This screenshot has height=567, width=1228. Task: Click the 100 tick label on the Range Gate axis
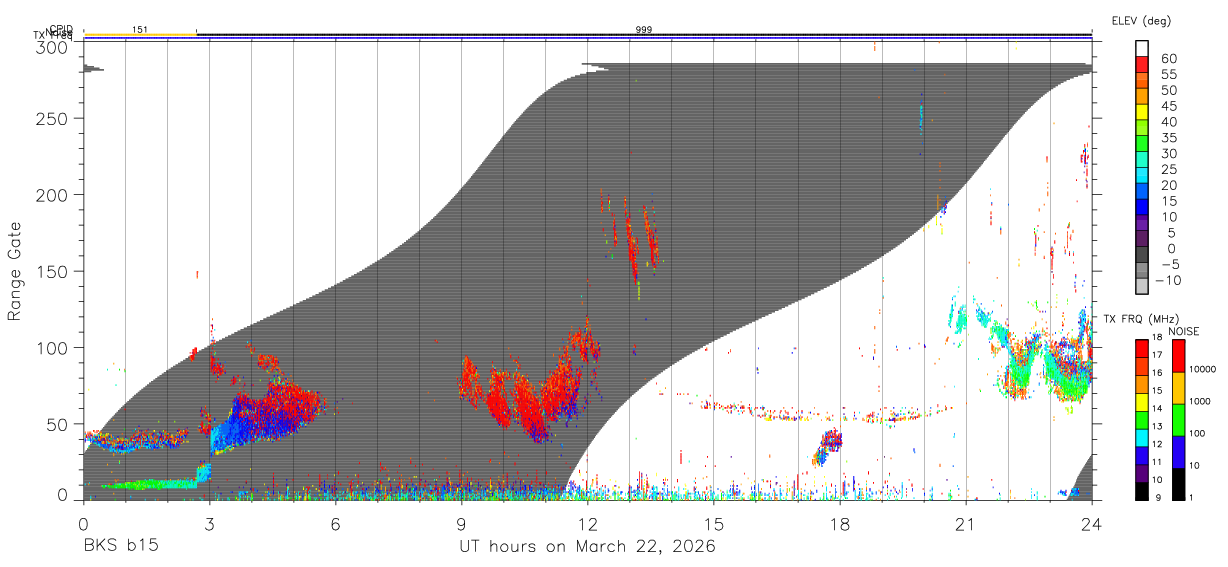point(52,347)
